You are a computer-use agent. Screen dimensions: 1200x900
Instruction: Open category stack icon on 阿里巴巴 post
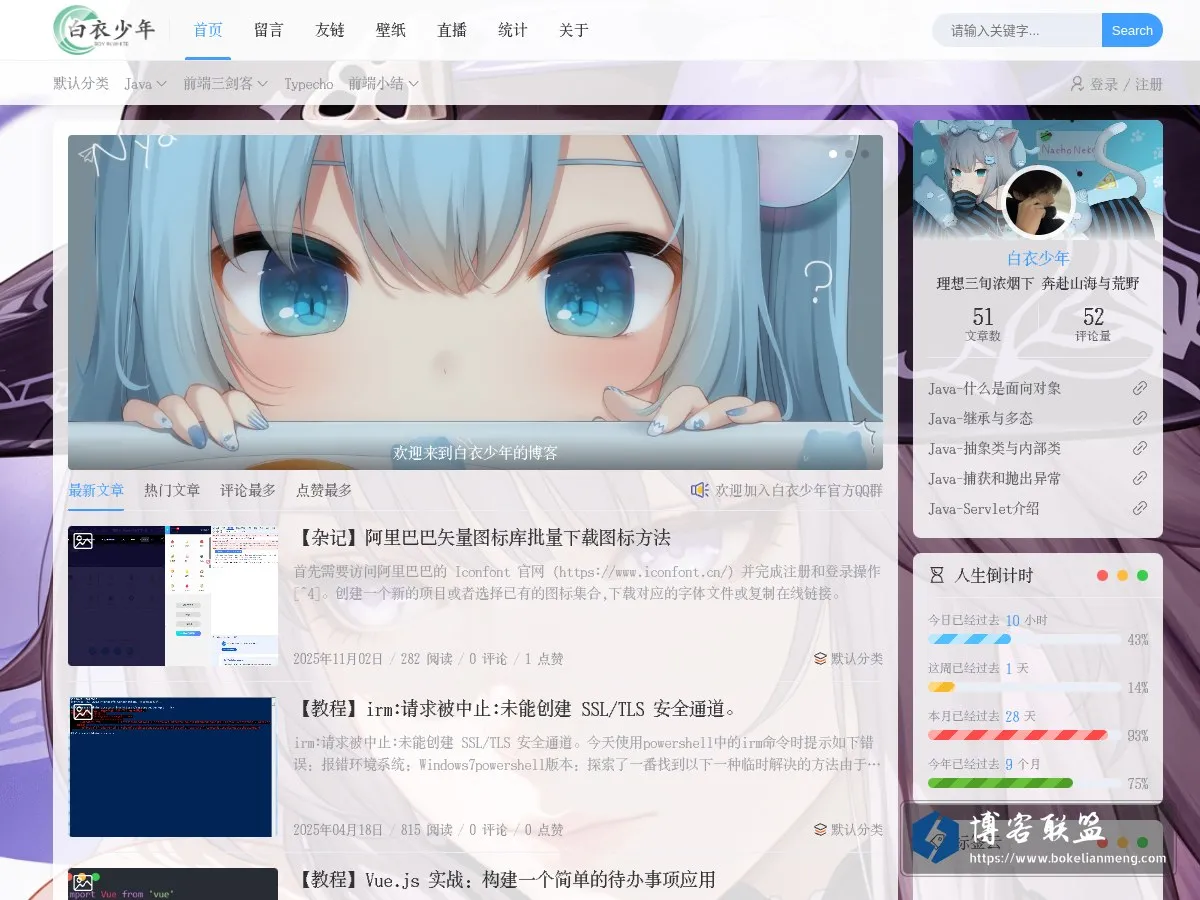[x=820, y=659]
